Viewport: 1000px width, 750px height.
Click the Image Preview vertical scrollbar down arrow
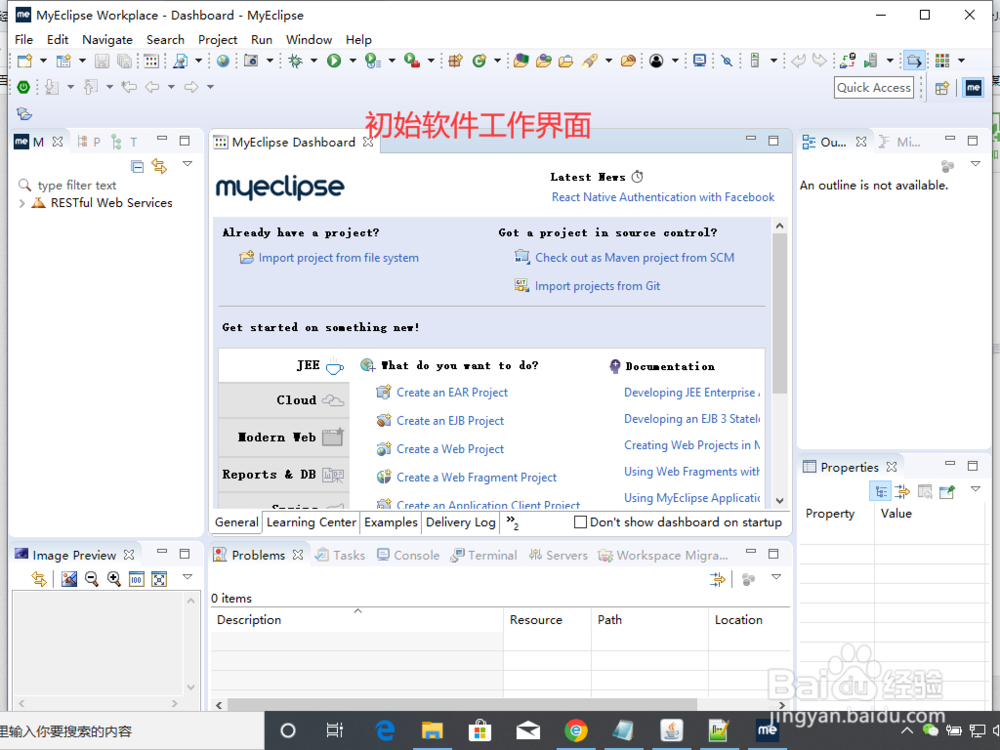(190, 687)
